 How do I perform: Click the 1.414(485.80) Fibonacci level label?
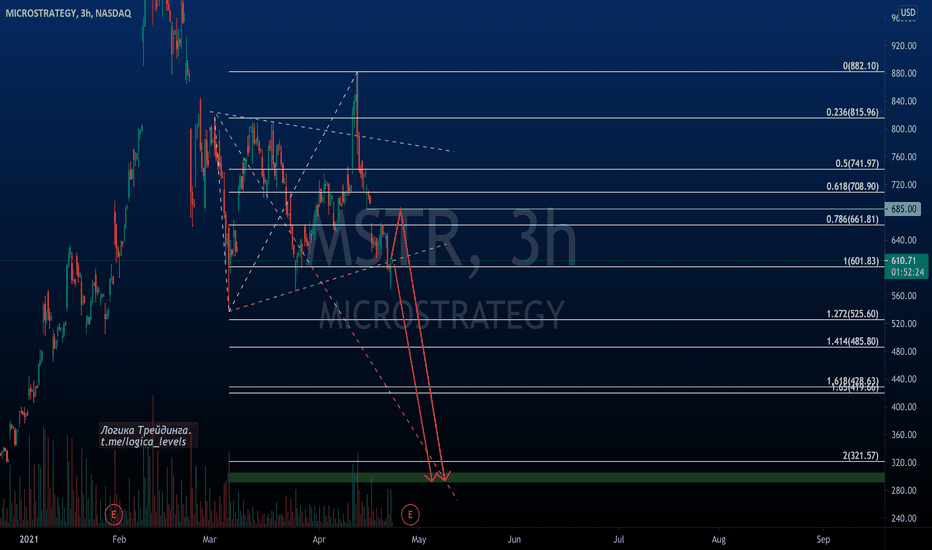coord(852,341)
